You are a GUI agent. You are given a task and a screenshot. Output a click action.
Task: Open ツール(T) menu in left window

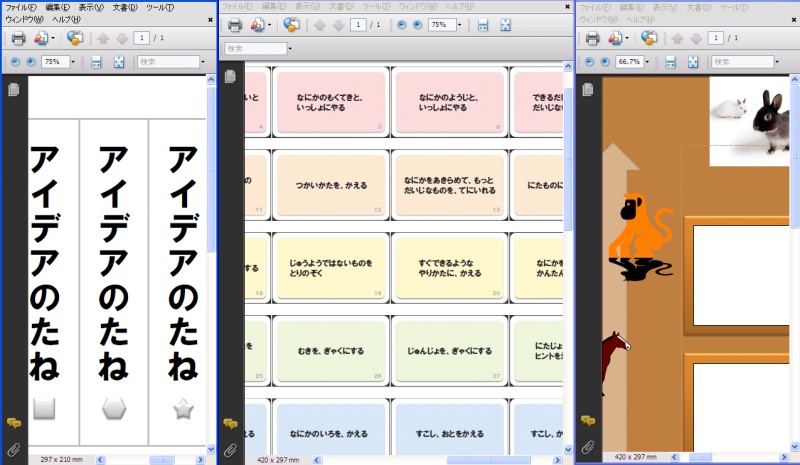pos(160,8)
